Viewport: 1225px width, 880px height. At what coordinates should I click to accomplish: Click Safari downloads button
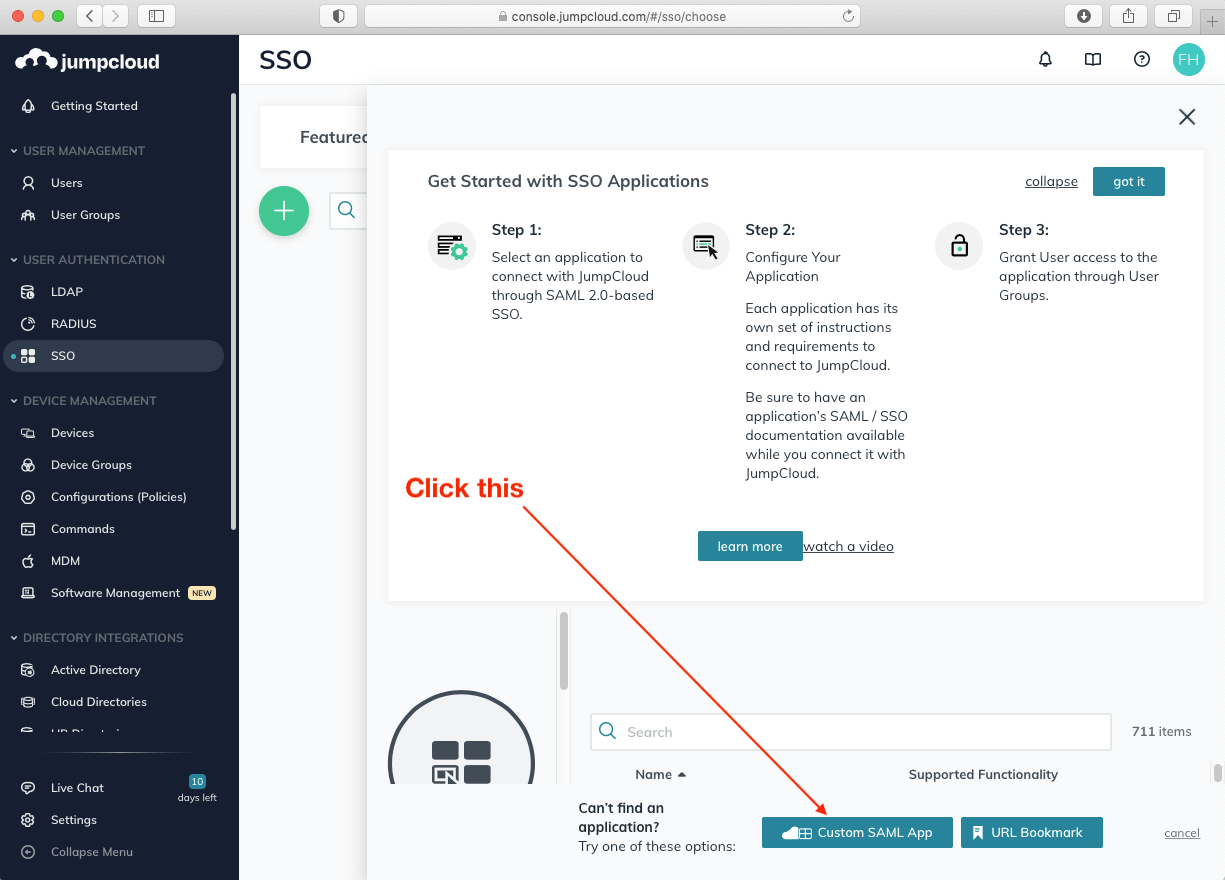point(1084,16)
